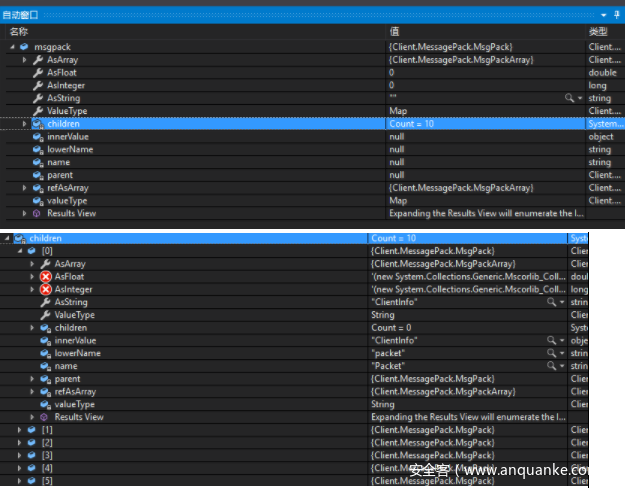Viewport: 625px width, 489px height.
Task: Expand top refAsArray field node
Action: click(25, 187)
